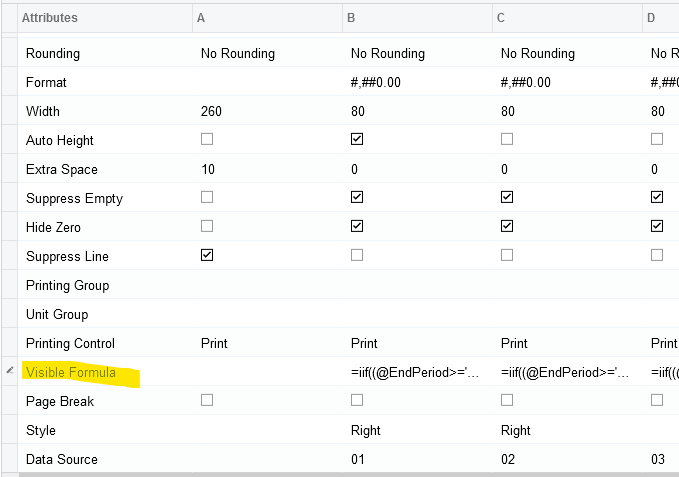Screen dimensions: 679x477
Task: Click the Suppress Line row label
Action: click(x=67, y=256)
